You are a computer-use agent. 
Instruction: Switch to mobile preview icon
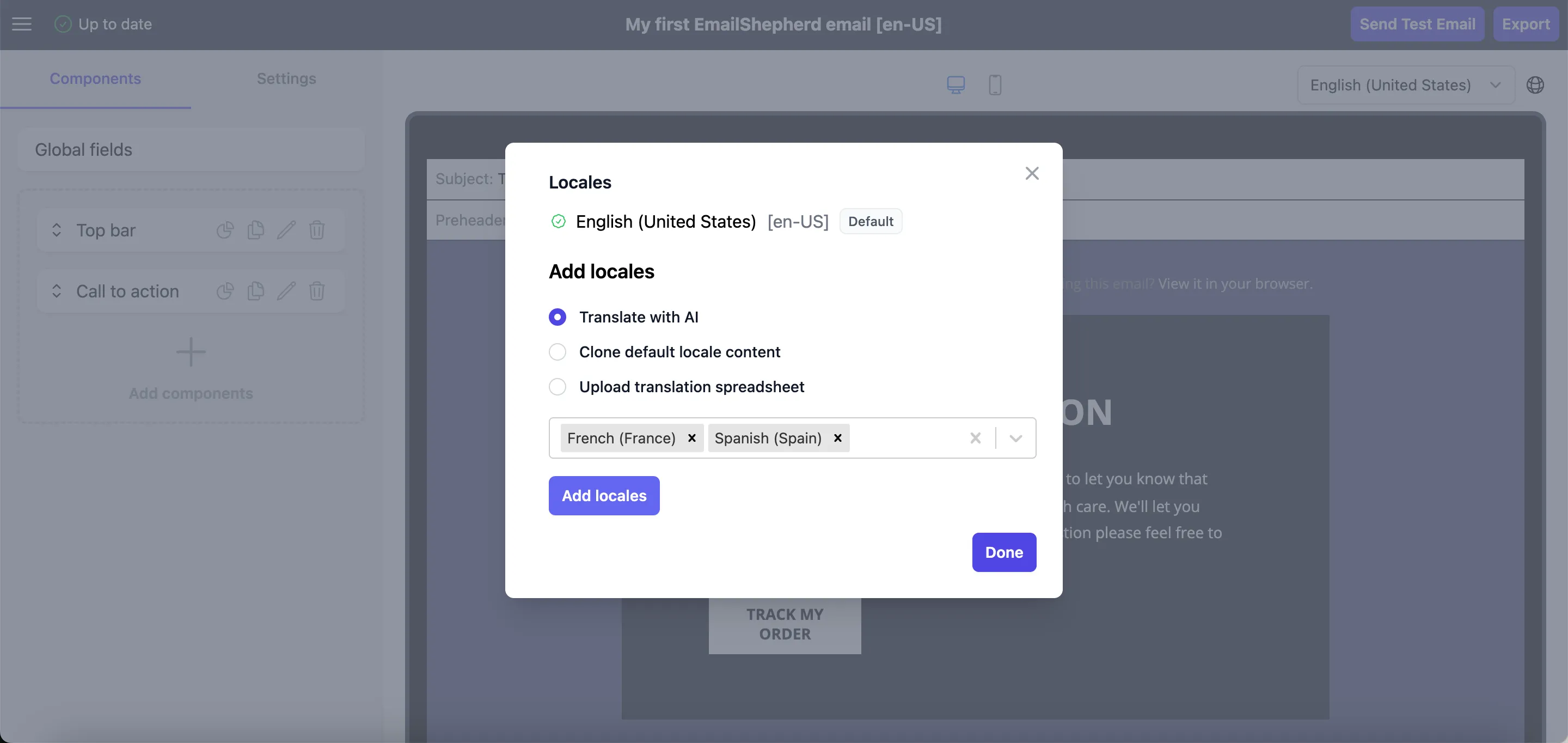(x=995, y=84)
